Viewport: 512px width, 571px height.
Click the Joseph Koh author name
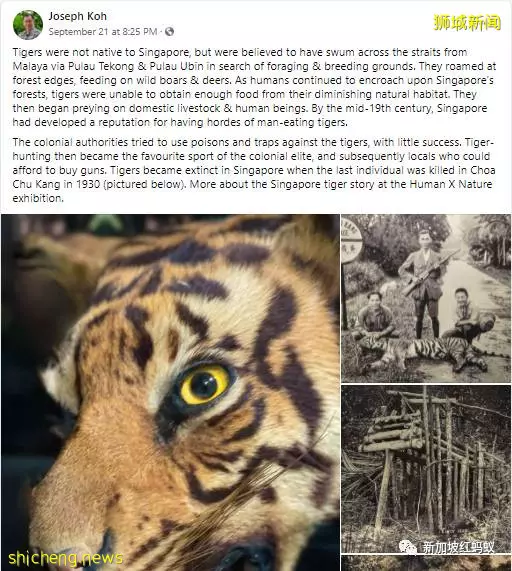click(x=78, y=16)
